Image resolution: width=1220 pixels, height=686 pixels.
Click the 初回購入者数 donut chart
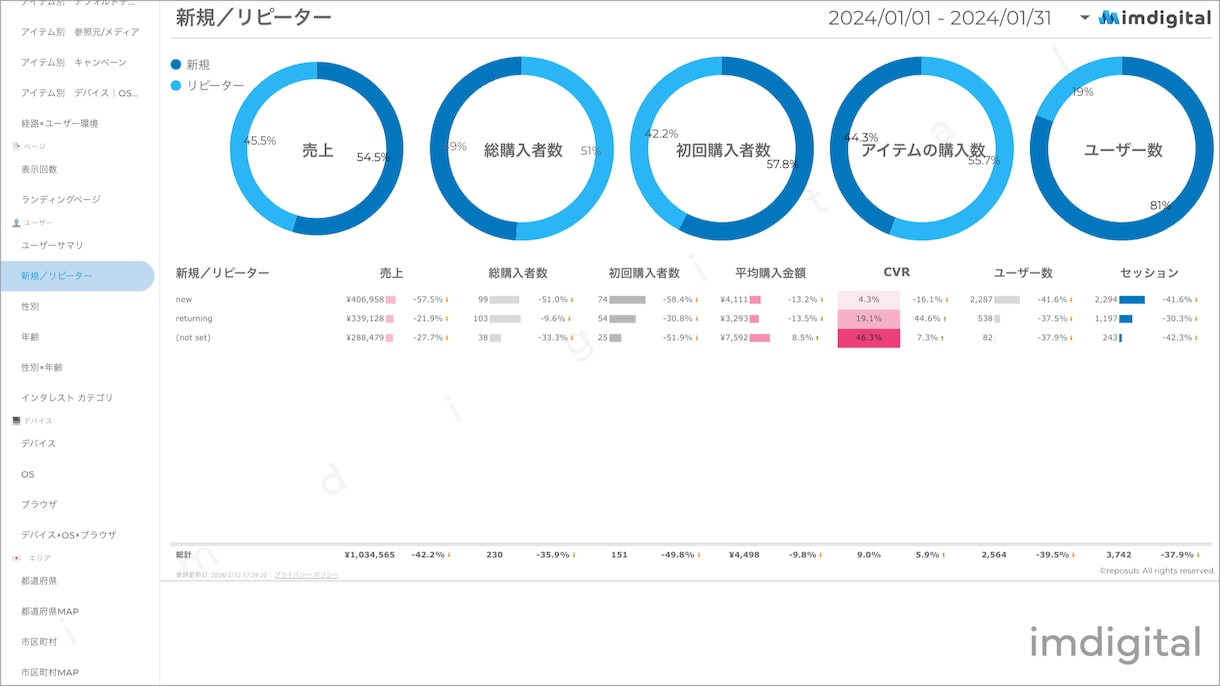click(x=722, y=149)
